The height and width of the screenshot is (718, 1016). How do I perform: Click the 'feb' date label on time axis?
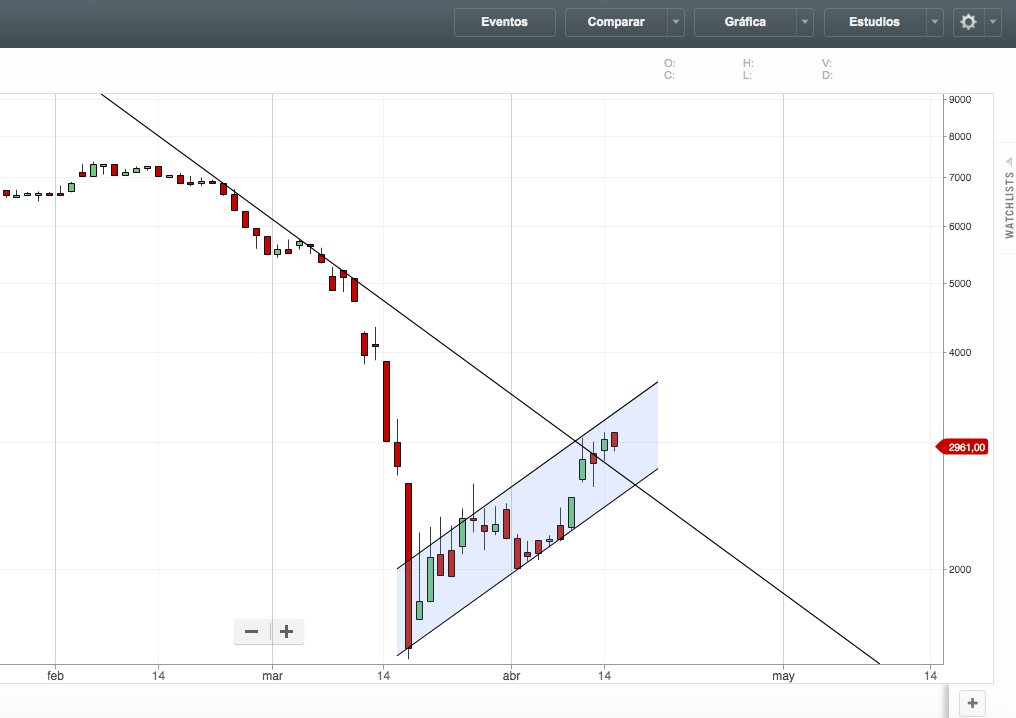[56, 676]
